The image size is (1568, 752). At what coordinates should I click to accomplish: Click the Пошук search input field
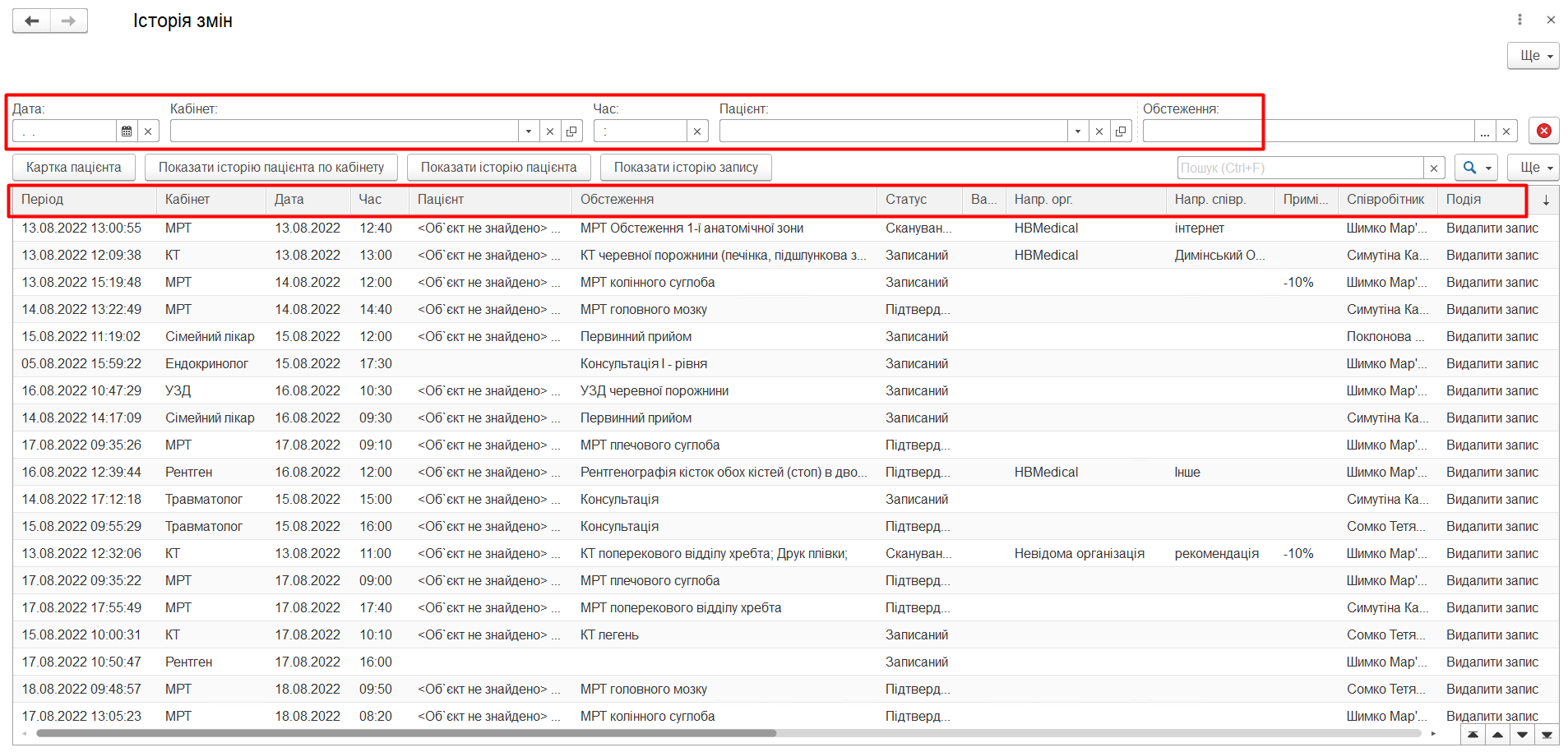[x=1299, y=168]
